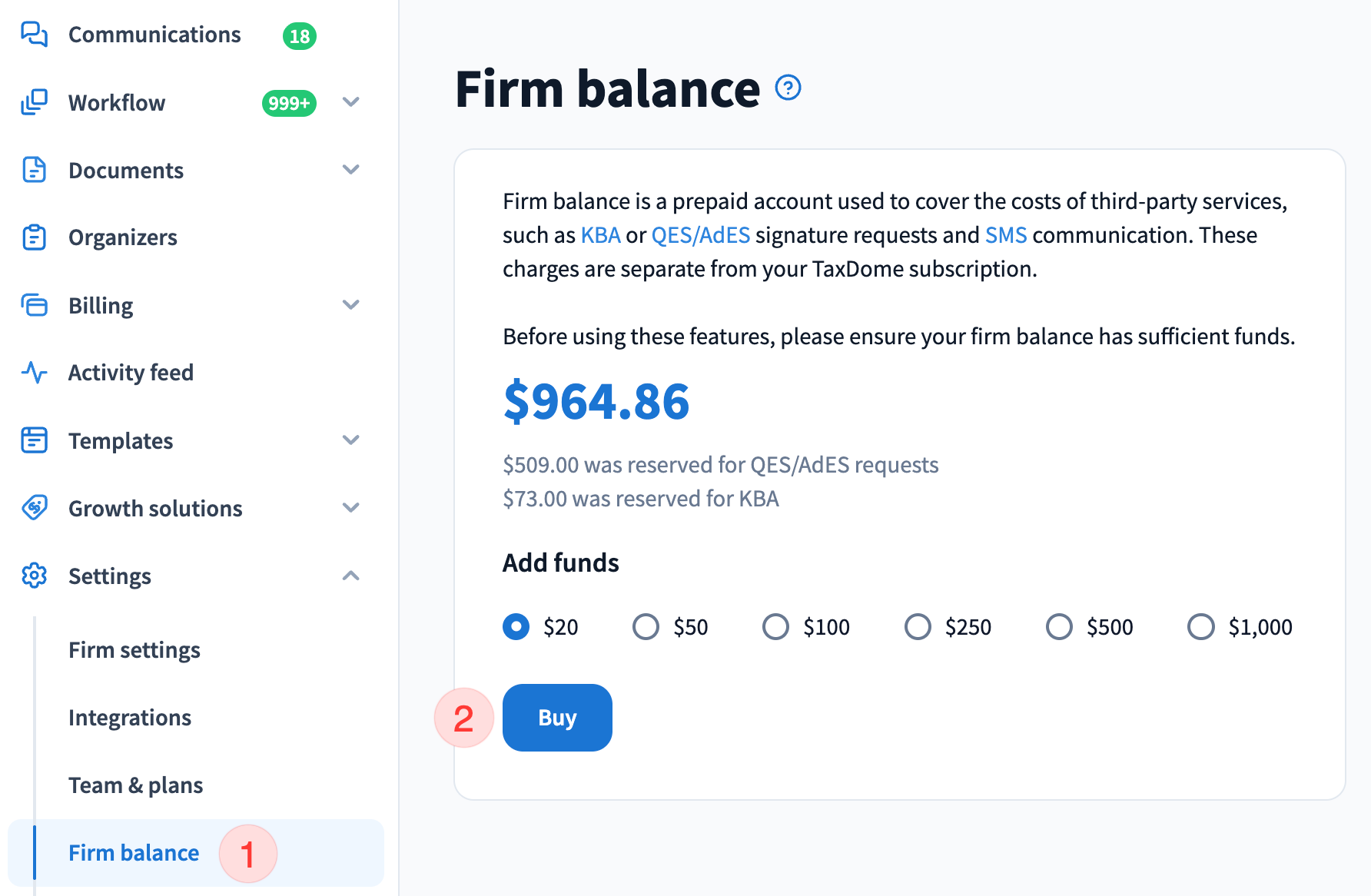Choose the $250 funding amount
The image size is (1371, 896).
click(918, 627)
